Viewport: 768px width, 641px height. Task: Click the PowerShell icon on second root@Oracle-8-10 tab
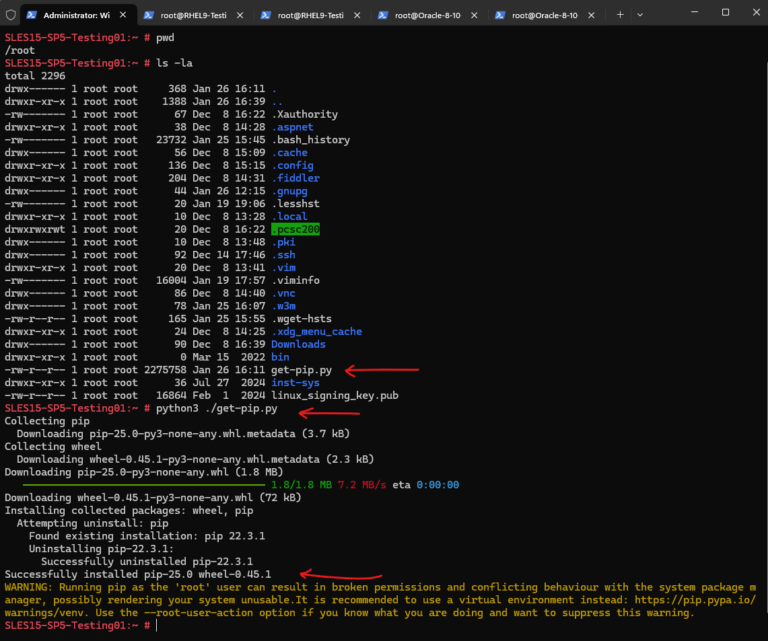pos(500,15)
